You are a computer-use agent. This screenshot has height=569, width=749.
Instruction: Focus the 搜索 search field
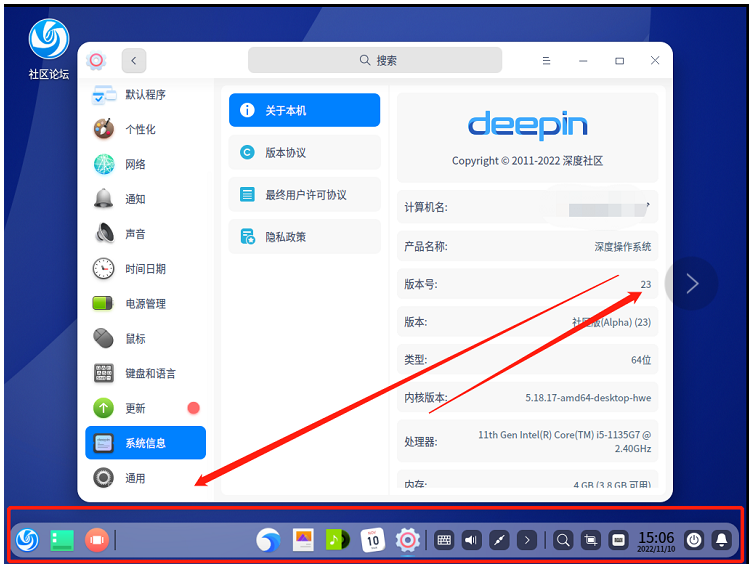pos(375,60)
